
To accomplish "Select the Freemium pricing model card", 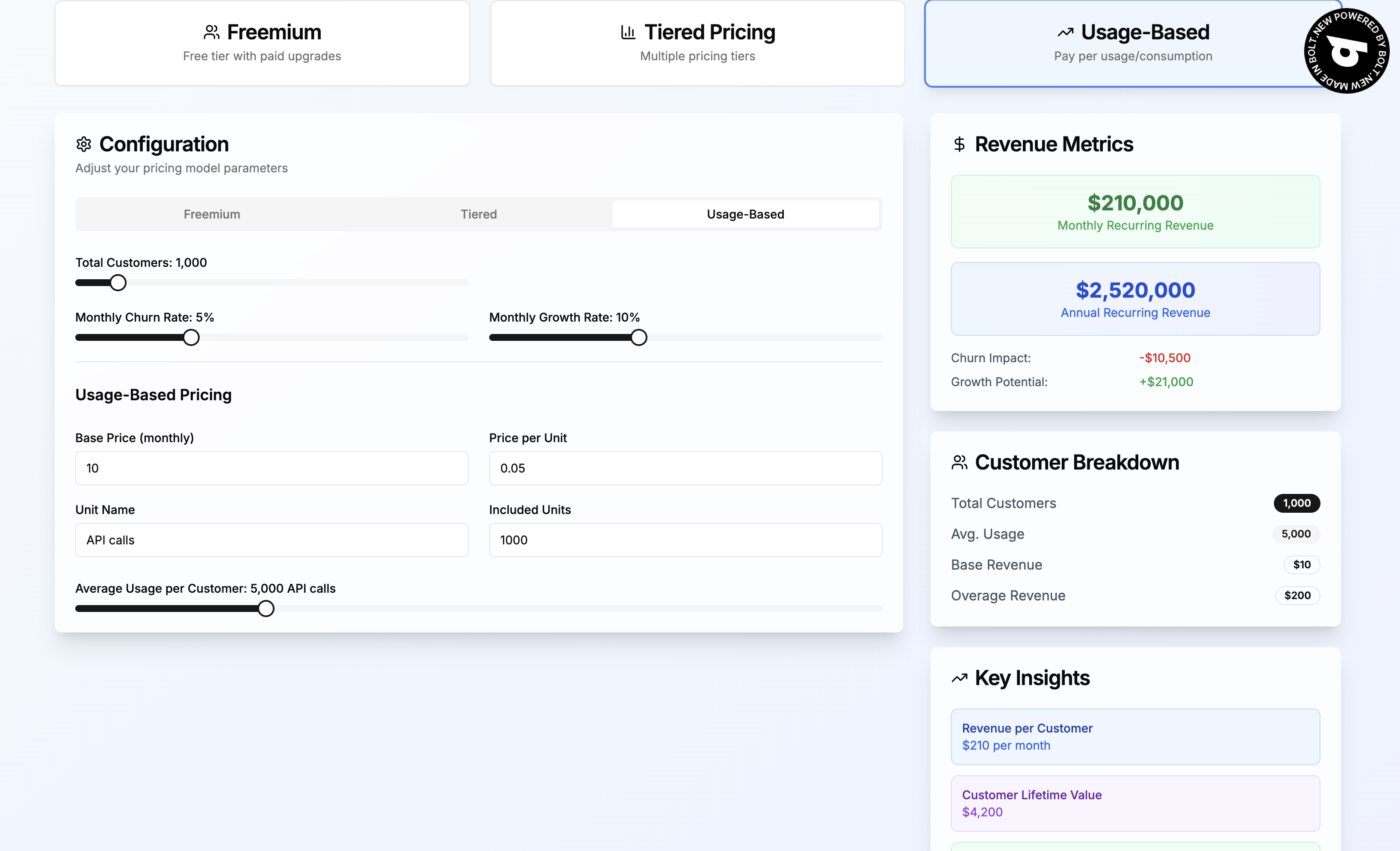I will (x=262, y=43).
